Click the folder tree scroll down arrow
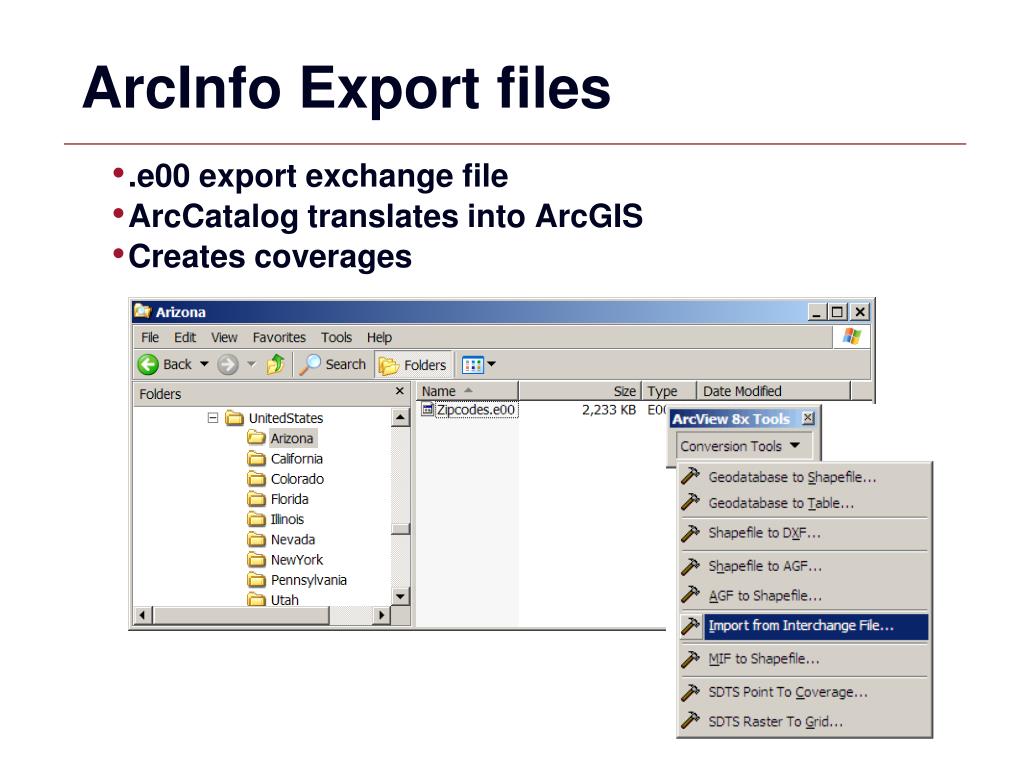 pos(400,596)
